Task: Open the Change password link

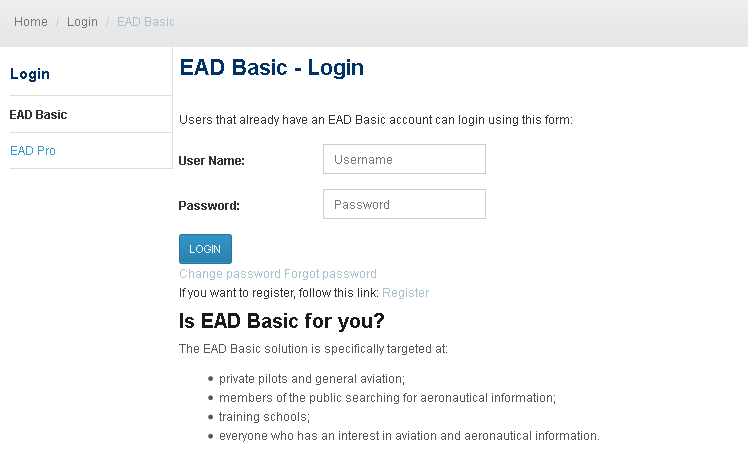Action: pos(229,274)
